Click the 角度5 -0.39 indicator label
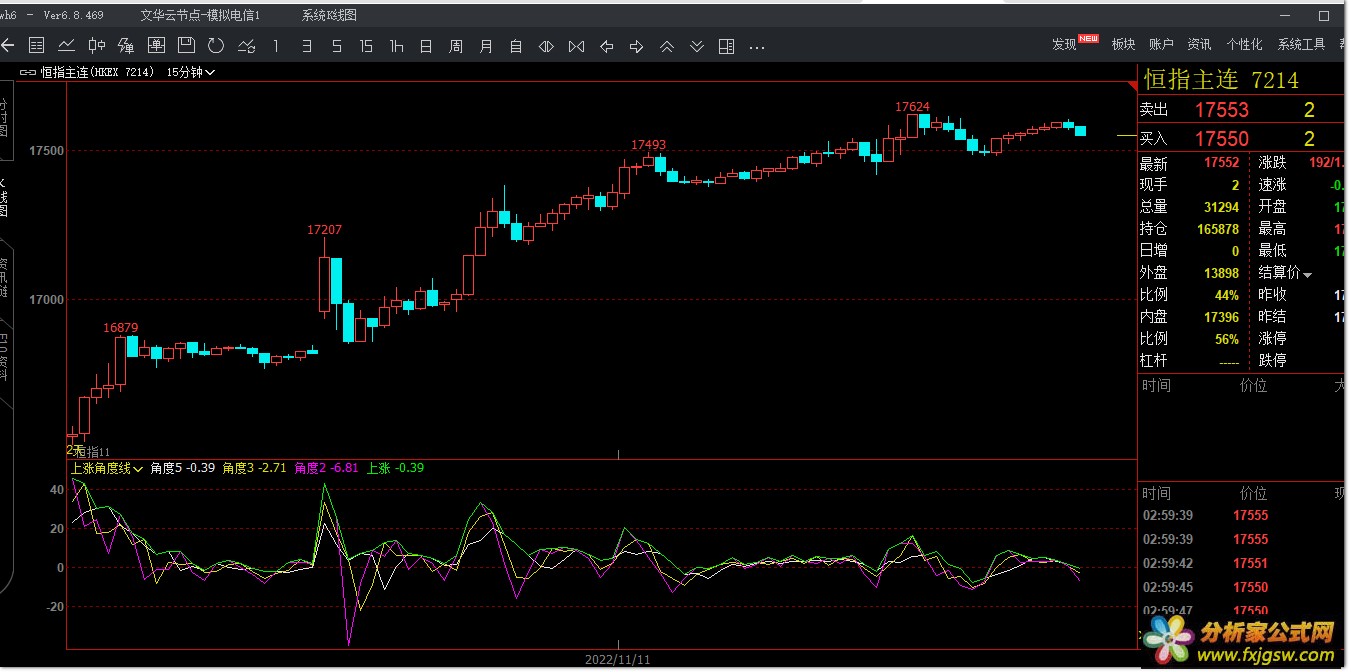Image resolution: width=1351 pixels, height=672 pixels. 183,468
